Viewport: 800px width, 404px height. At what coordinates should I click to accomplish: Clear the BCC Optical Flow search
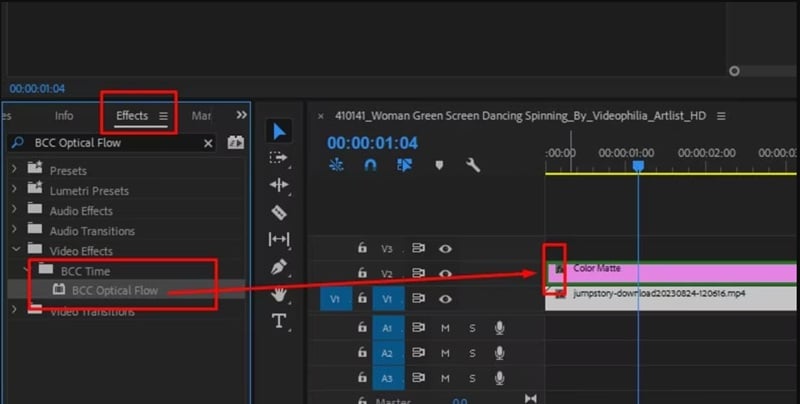[x=208, y=143]
